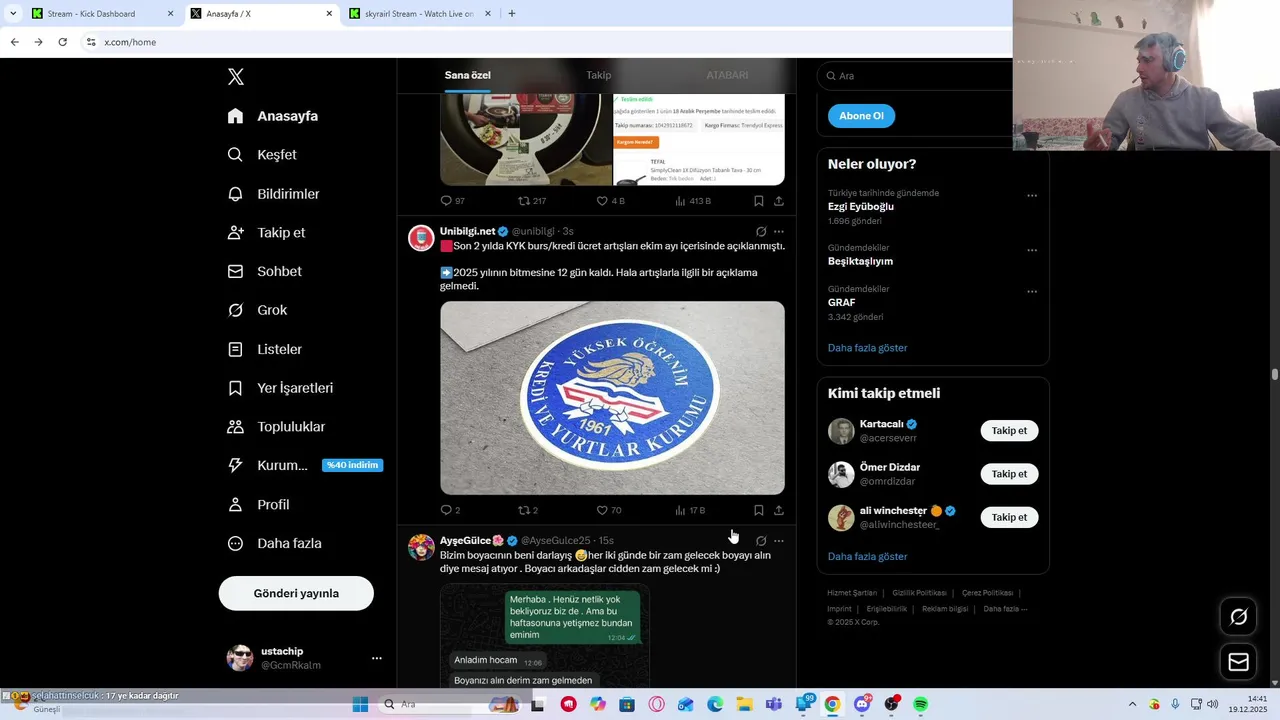Open Sohbet messages

point(264,271)
